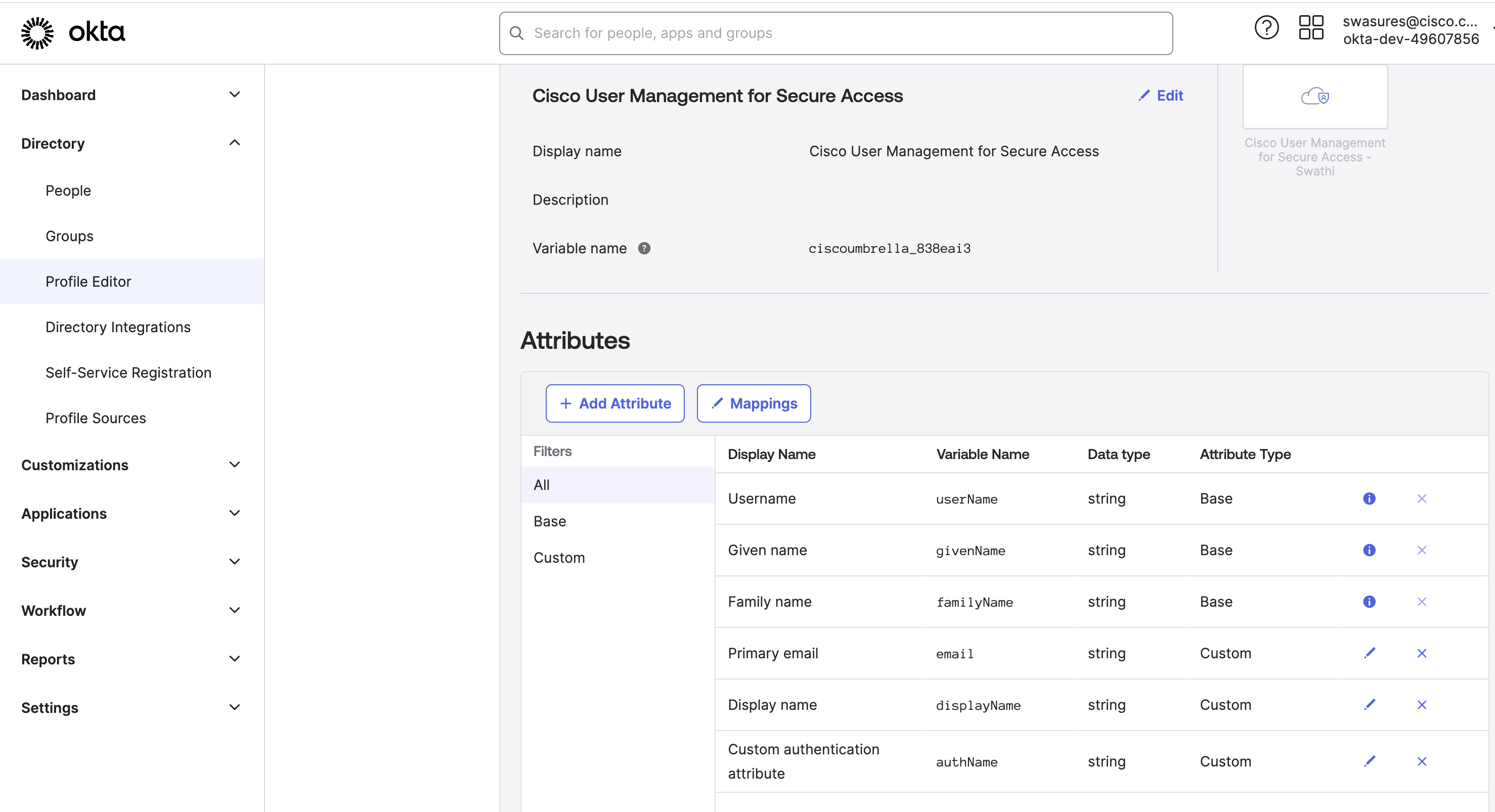Expand the Dashboard menu

coord(235,95)
